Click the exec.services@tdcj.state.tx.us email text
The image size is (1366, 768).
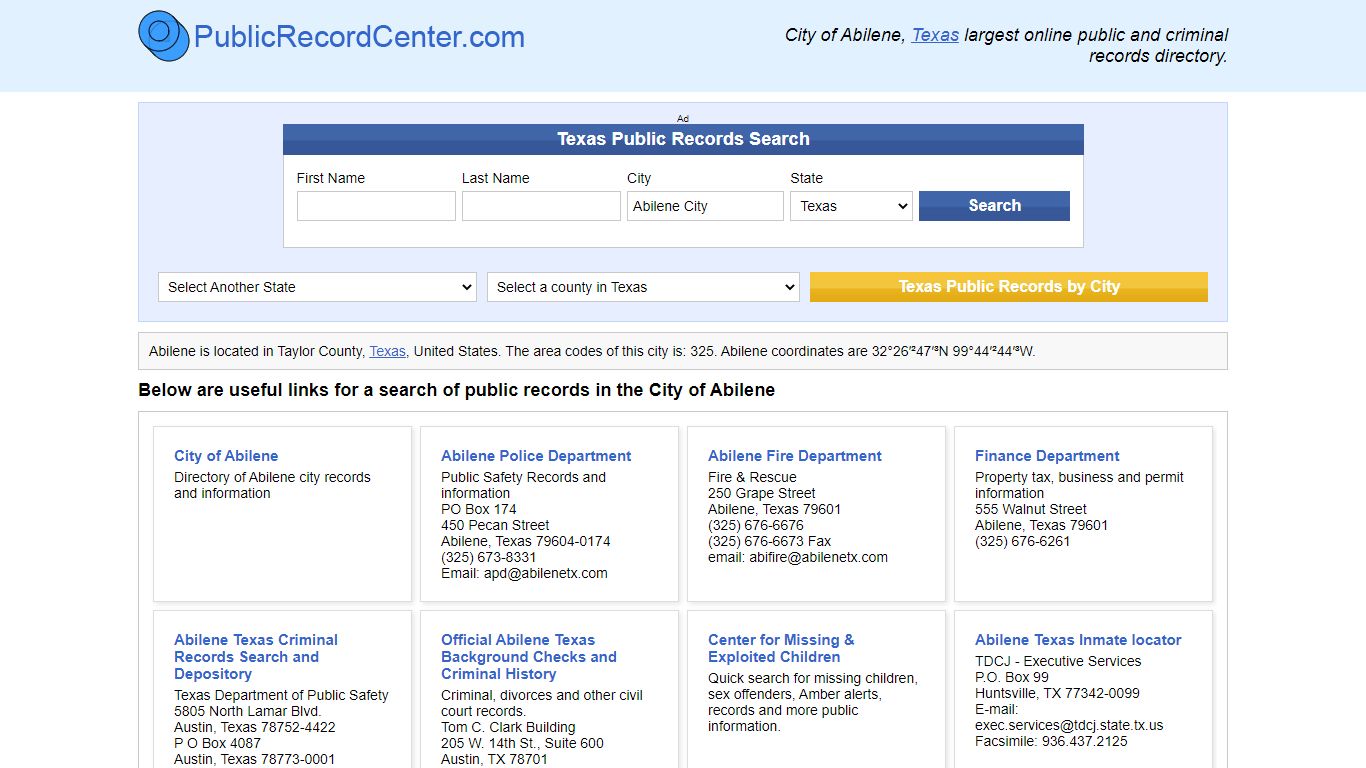tap(1069, 725)
